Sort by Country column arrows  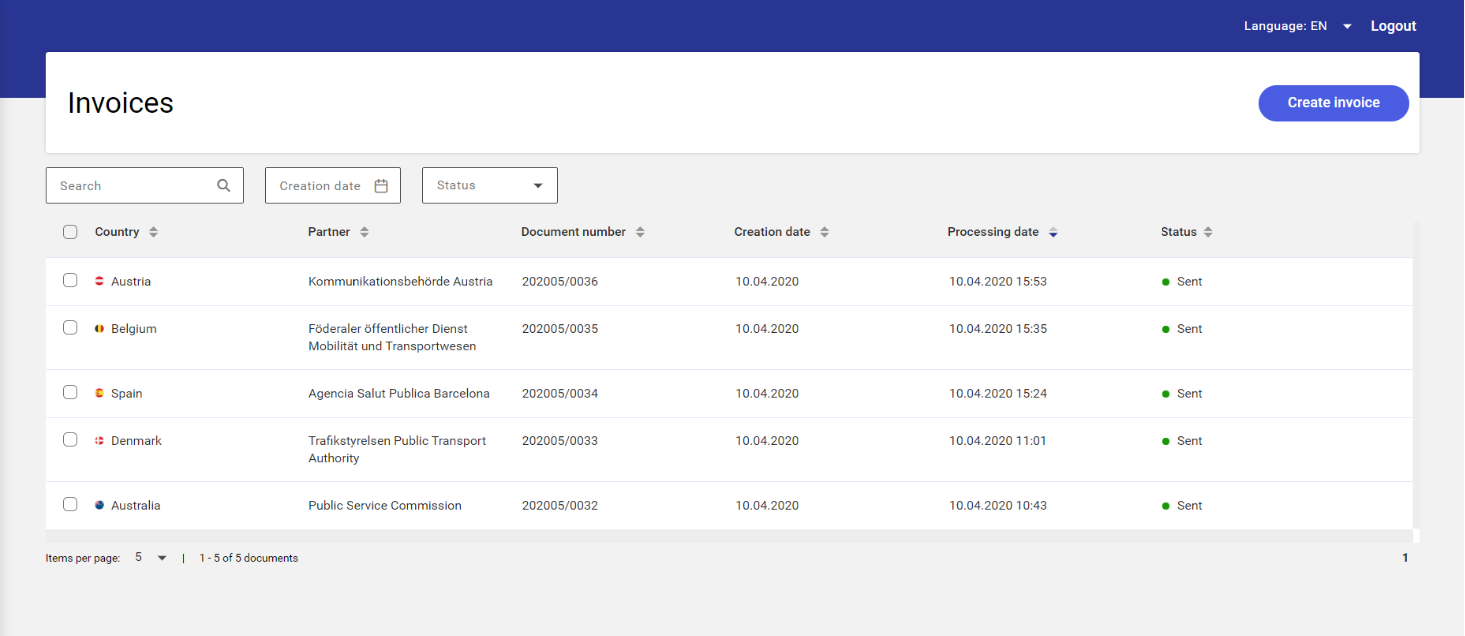[x=153, y=232]
